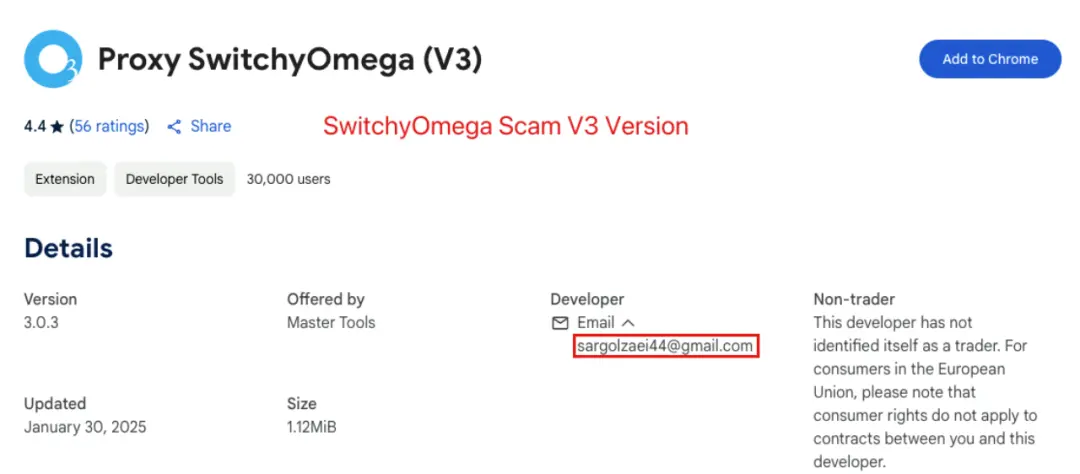Select the Extension category chip
1080x474 pixels.
[65, 179]
